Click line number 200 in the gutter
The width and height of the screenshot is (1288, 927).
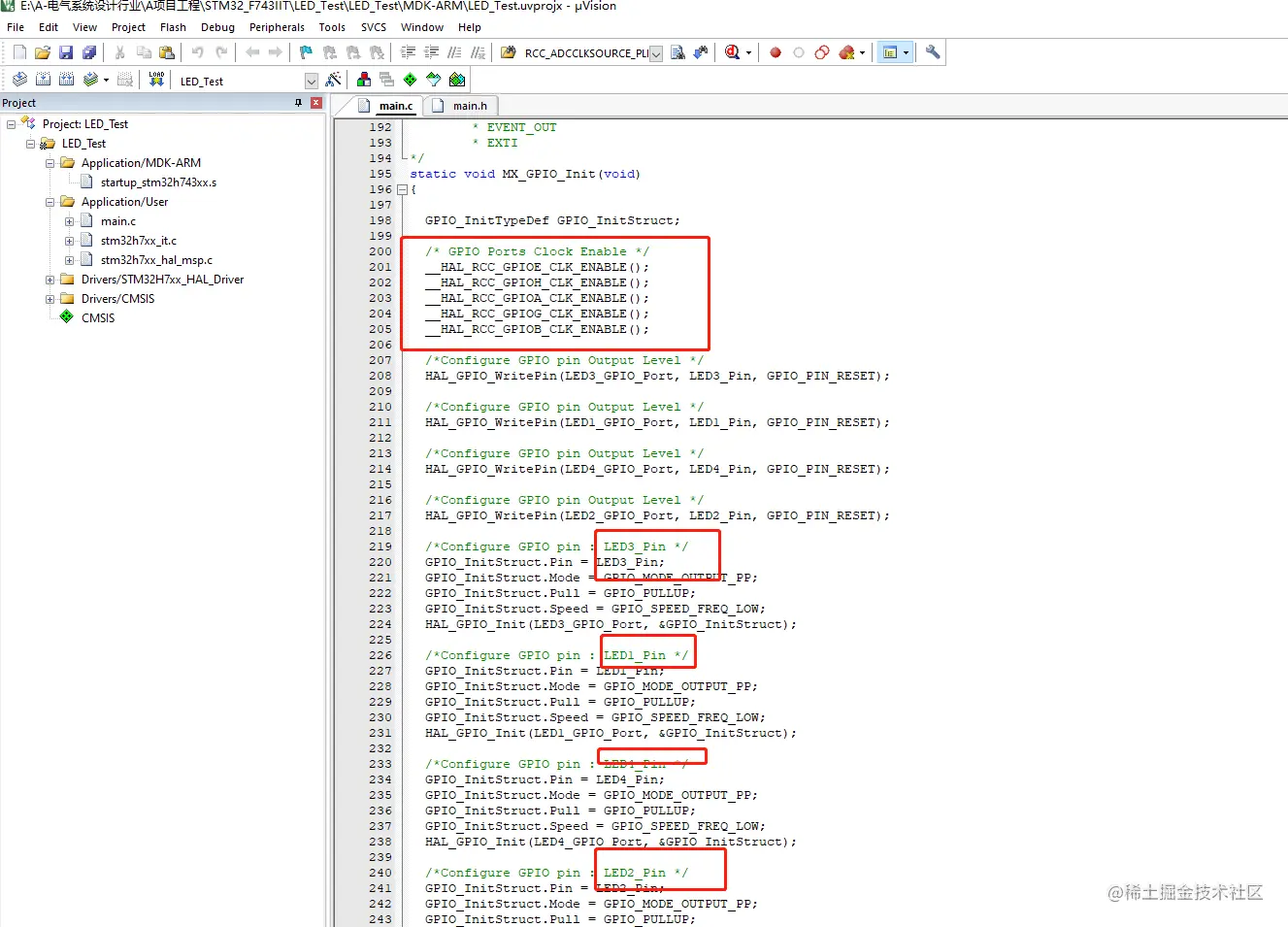pos(380,251)
